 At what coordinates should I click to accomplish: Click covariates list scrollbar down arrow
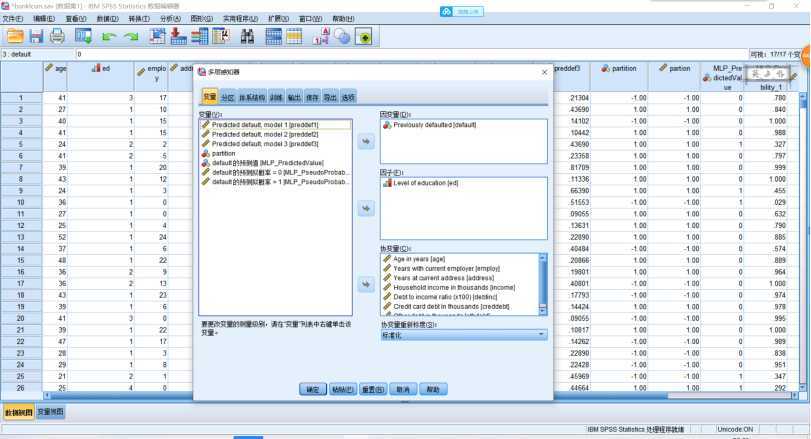[543, 310]
